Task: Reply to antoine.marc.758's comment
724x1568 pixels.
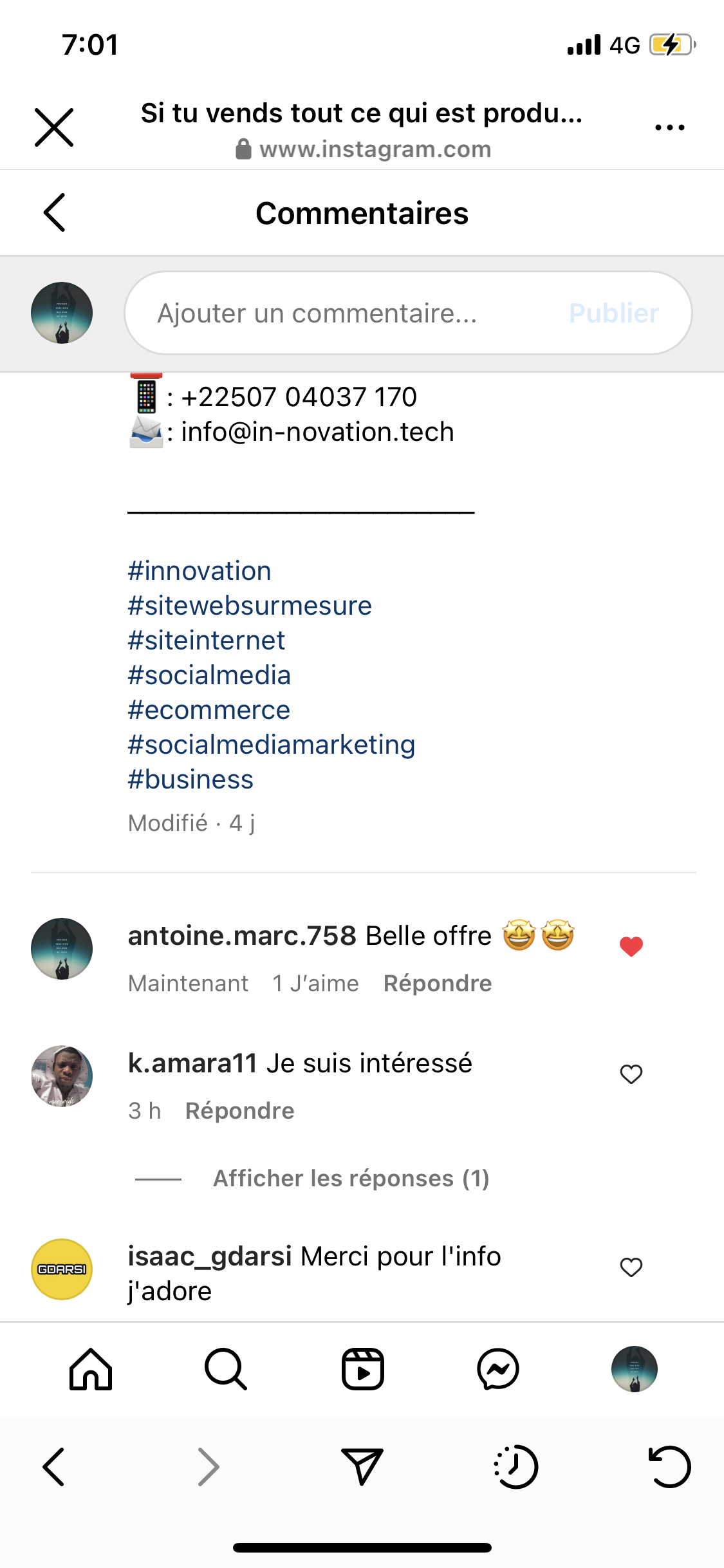Action: (438, 984)
